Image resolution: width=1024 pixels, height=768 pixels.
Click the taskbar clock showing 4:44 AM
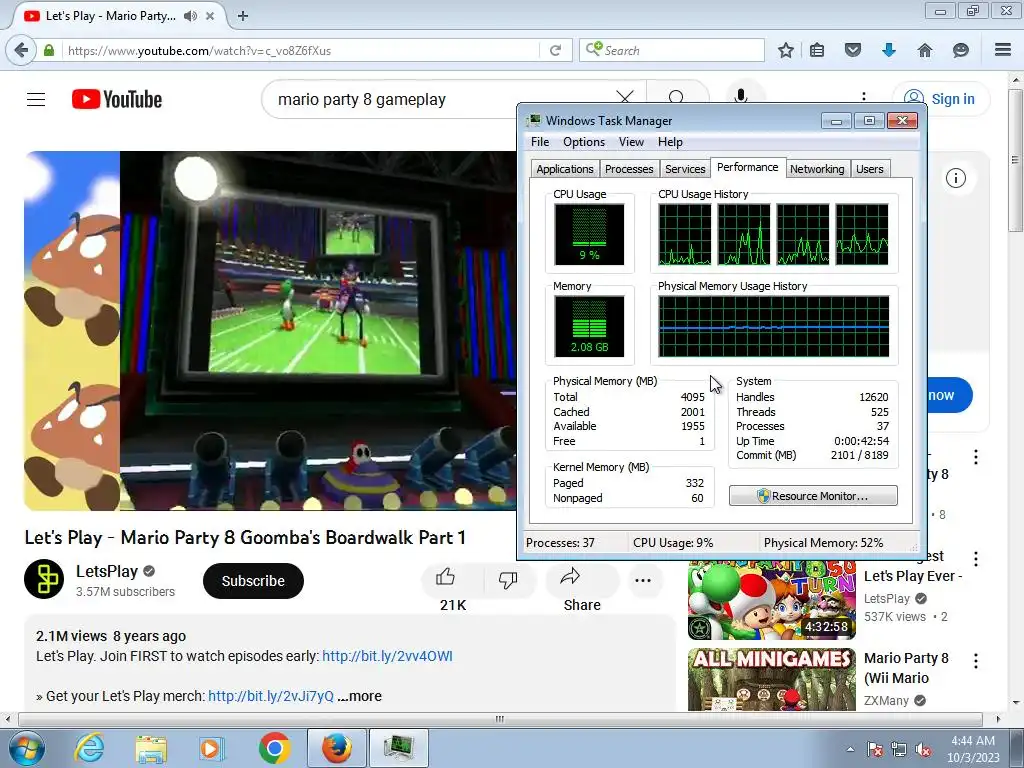click(973, 748)
